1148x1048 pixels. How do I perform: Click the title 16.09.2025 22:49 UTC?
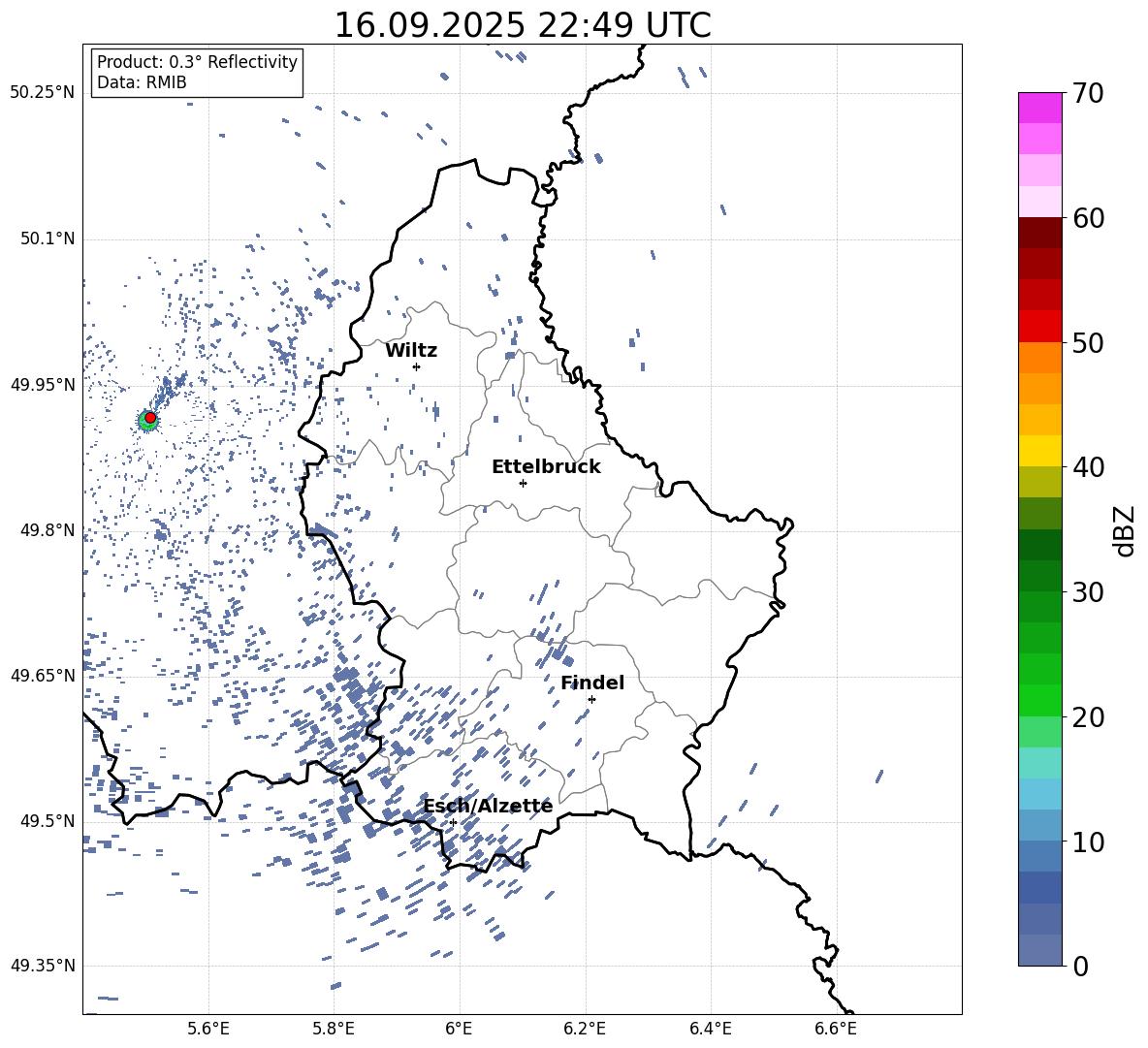coord(523,25)
